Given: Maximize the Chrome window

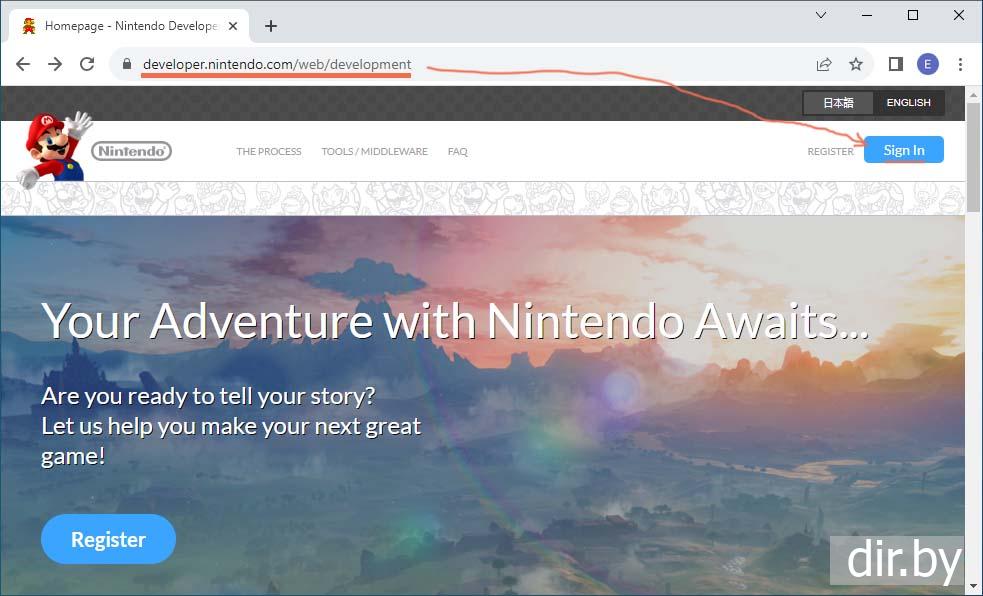Looking at the screenshot, I should 913,15.
